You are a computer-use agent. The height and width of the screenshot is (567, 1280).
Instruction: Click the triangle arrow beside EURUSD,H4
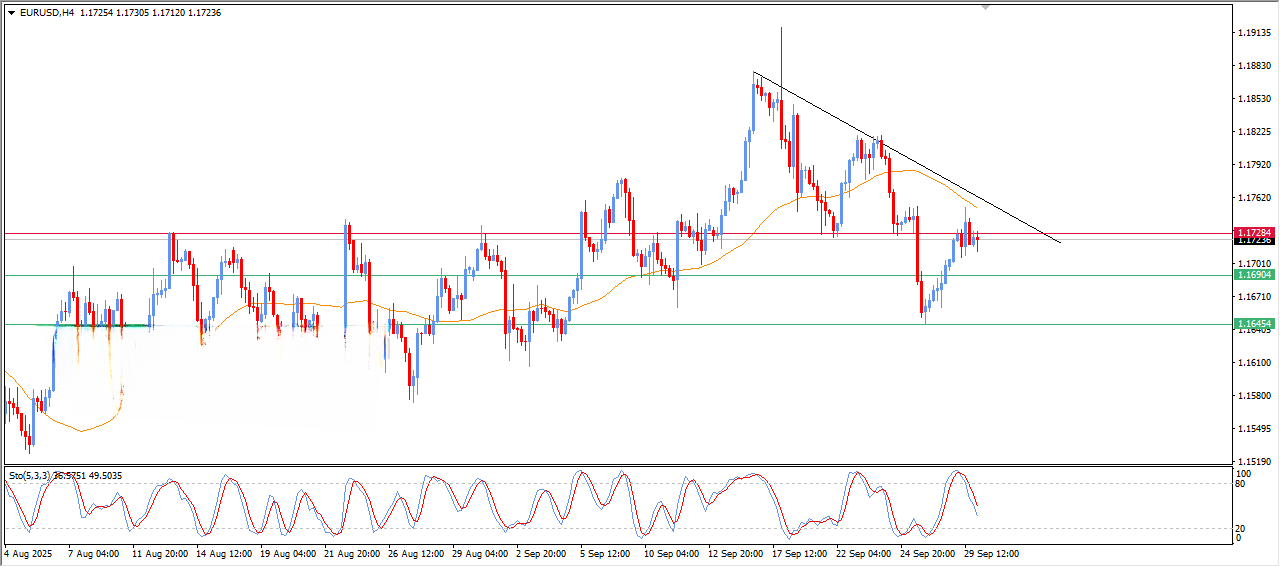click(11, 13)
